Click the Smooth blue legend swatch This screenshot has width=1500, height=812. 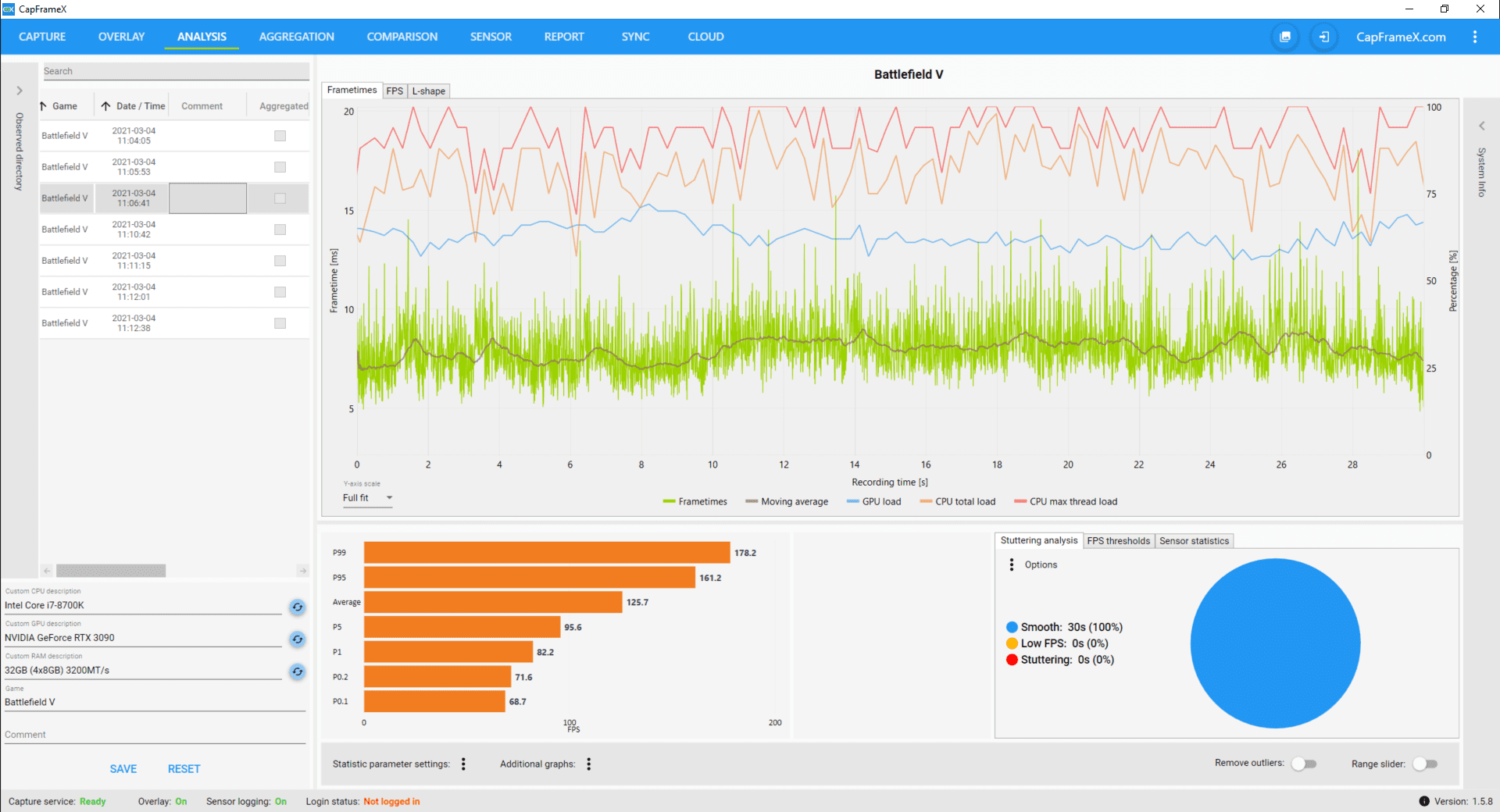pos(1012,627)
